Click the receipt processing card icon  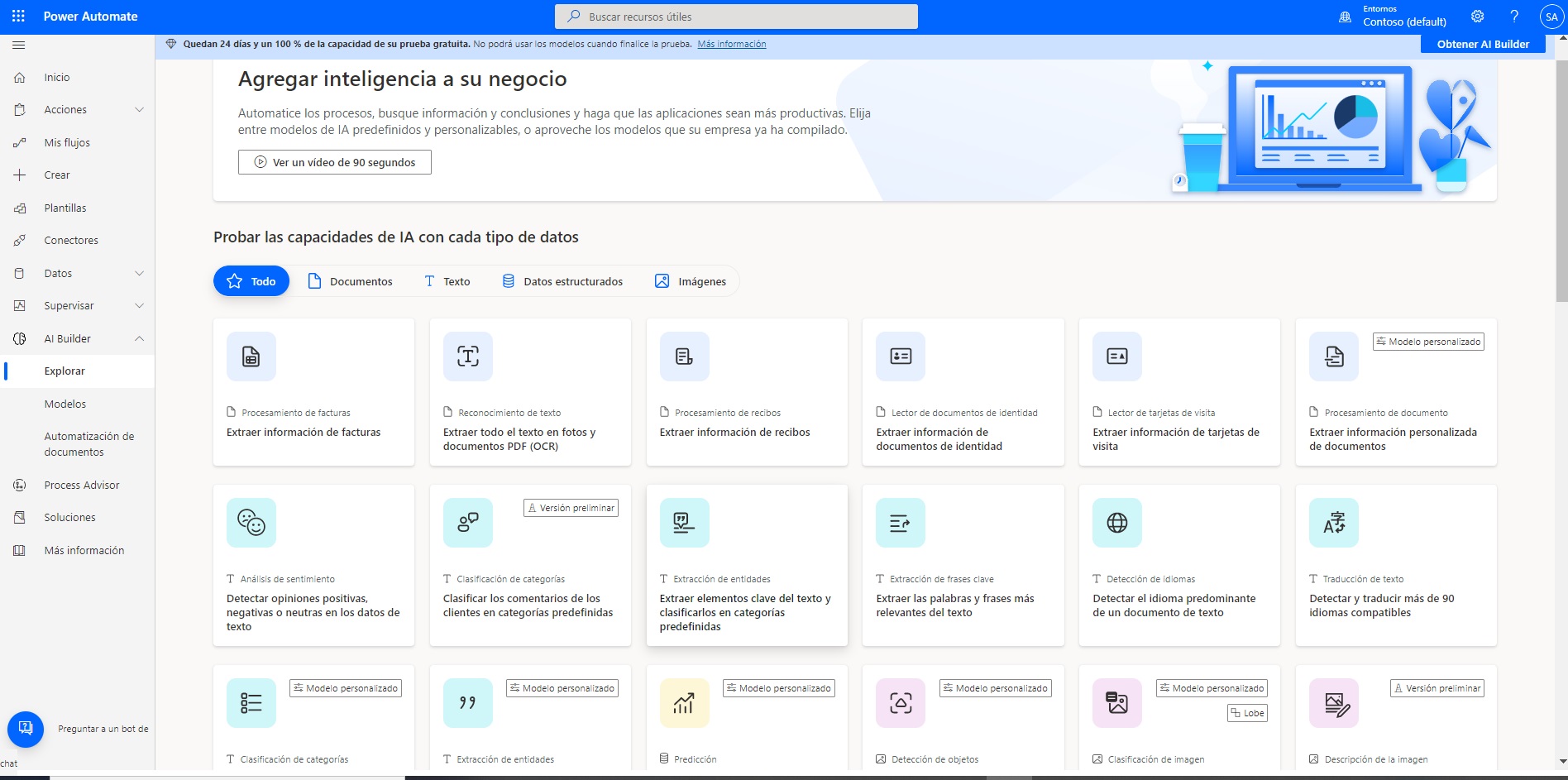[685, 357]
